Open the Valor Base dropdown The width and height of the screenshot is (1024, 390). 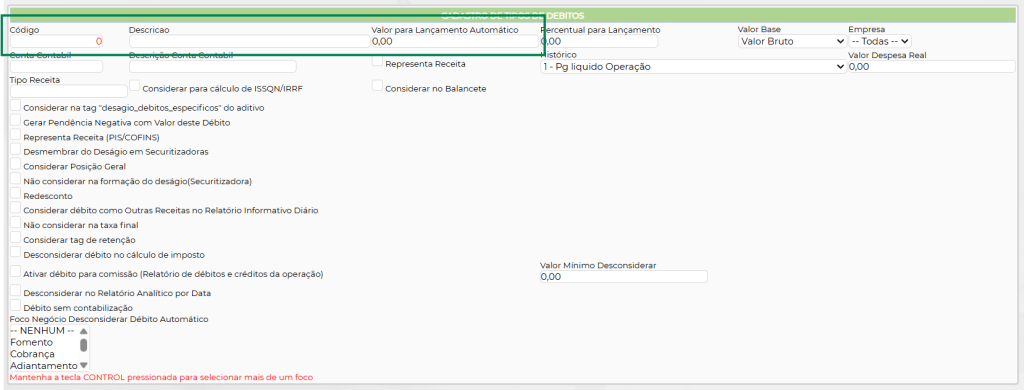(792, 41)
